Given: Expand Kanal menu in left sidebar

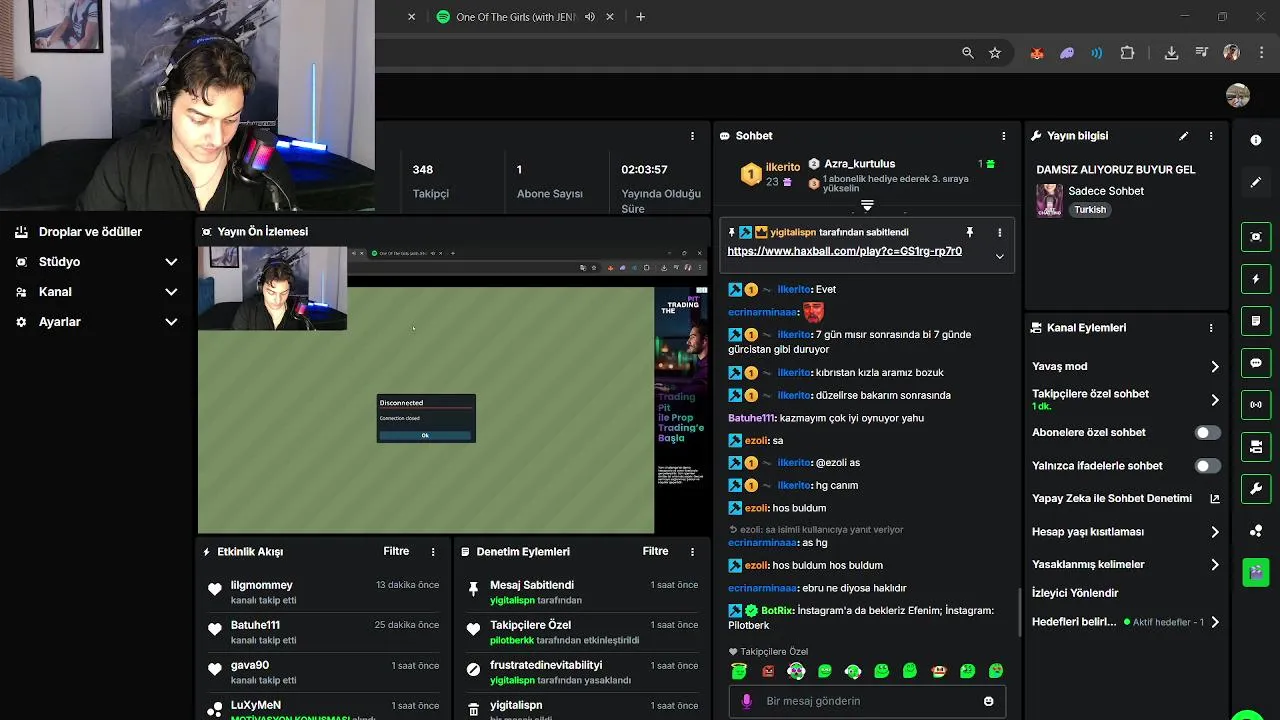Looking at the screenshot, I should (x=171, y=292).
